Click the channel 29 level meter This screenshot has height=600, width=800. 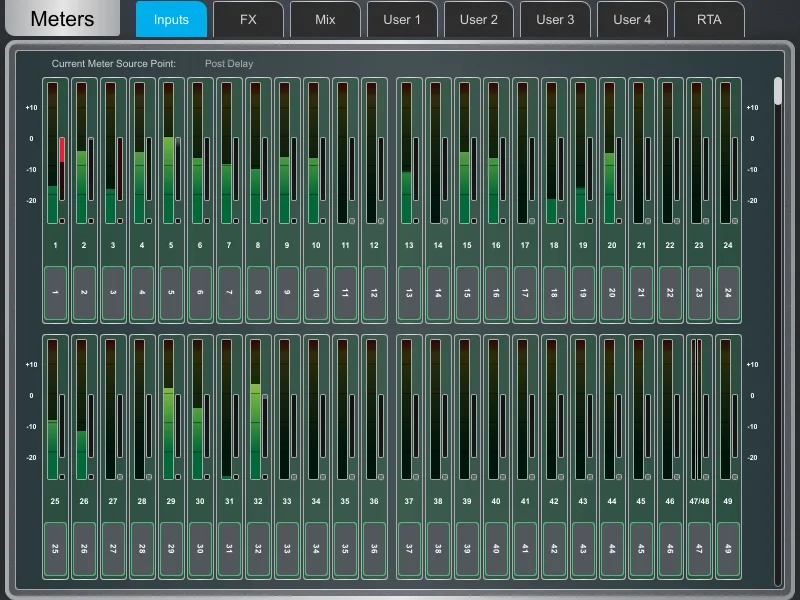click(168, 410)
